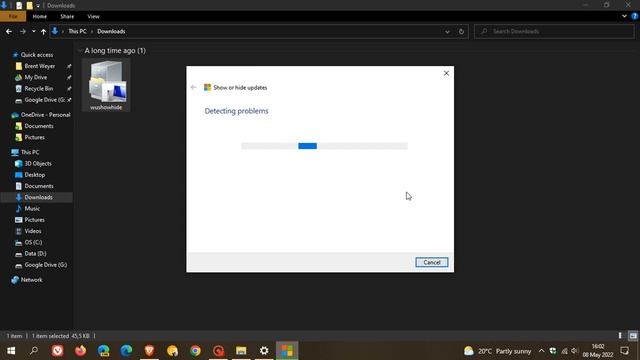Screen dimensions: 640x360
Task: Open pinned Google Drive (G:) under Quick access
Action: [x=44, y=100]
